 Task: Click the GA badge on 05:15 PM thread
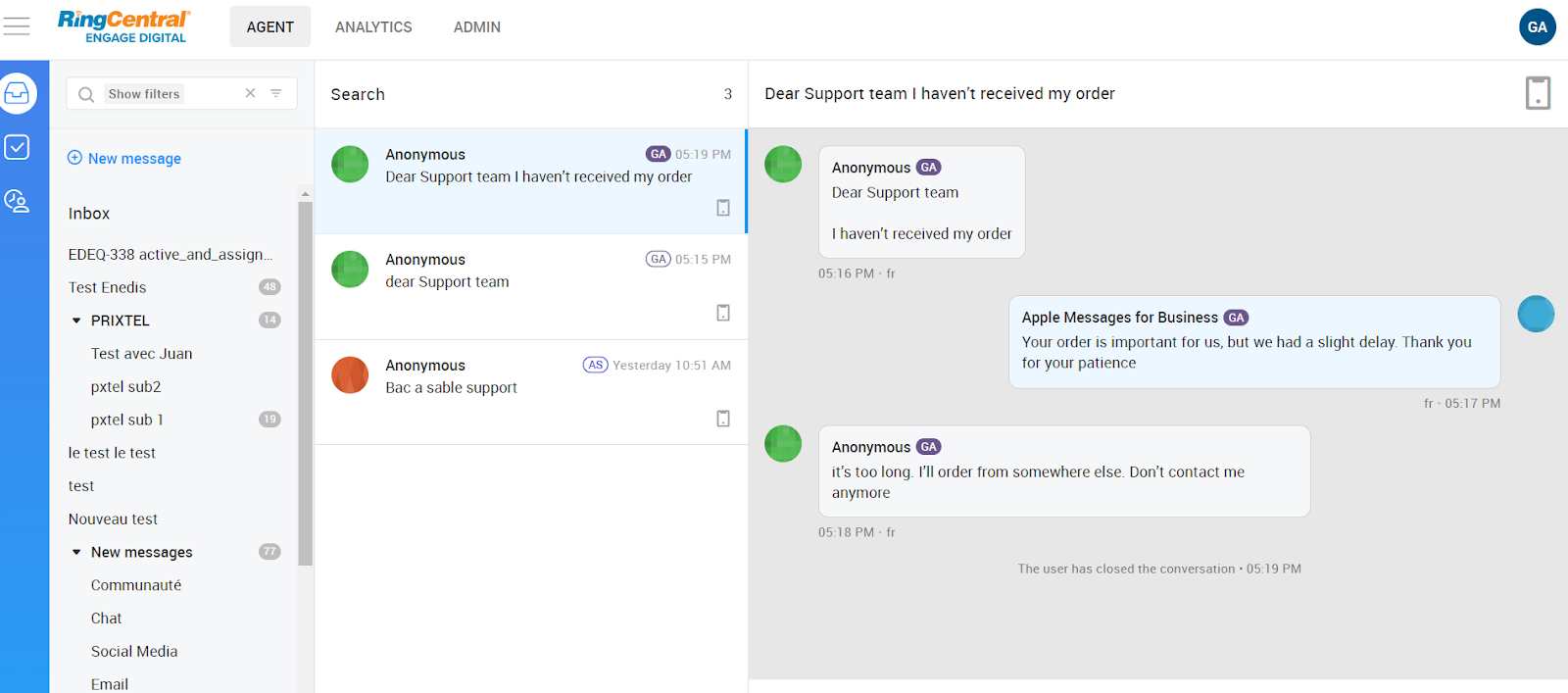coord(659,259)
